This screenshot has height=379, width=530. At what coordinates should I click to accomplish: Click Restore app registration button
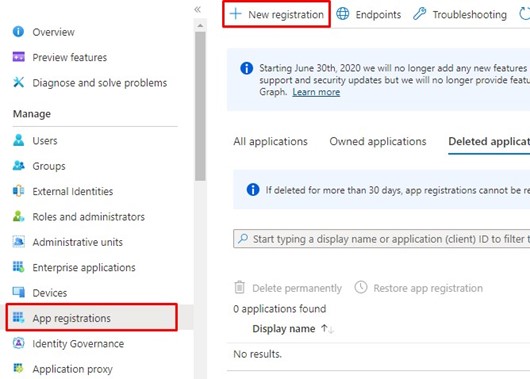[x=418, y=288]
